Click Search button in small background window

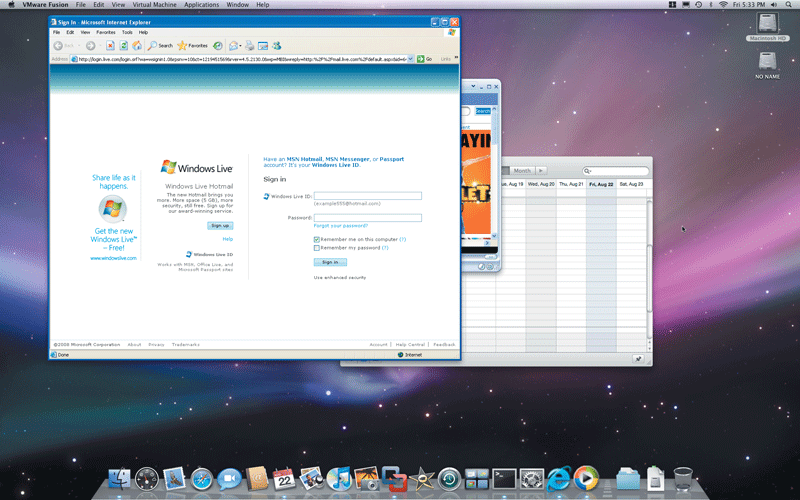[x=483, y=111]
